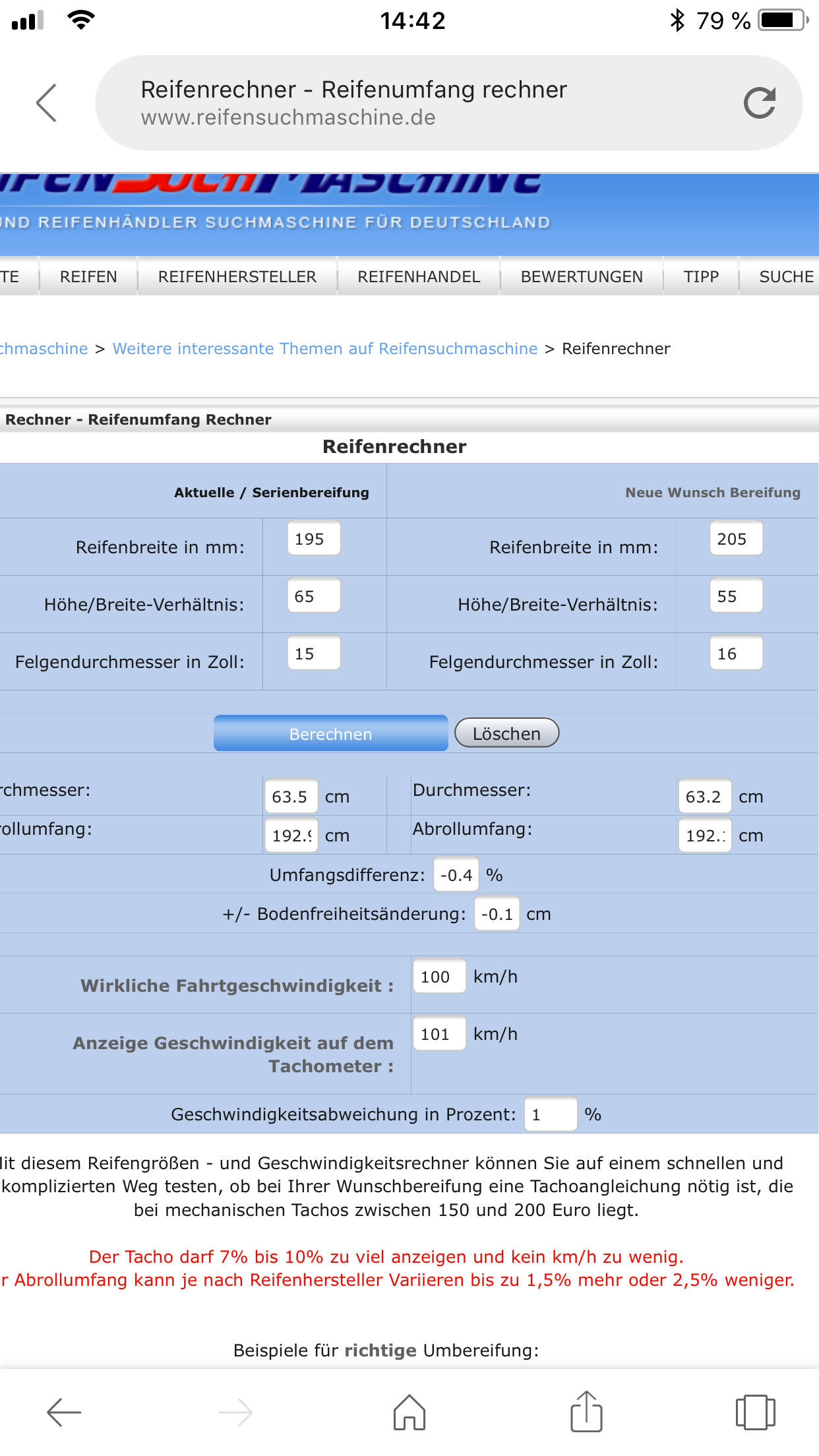Tap the 'Reifenrechner' heading text
819x1456 pixels.
[394, 446]
